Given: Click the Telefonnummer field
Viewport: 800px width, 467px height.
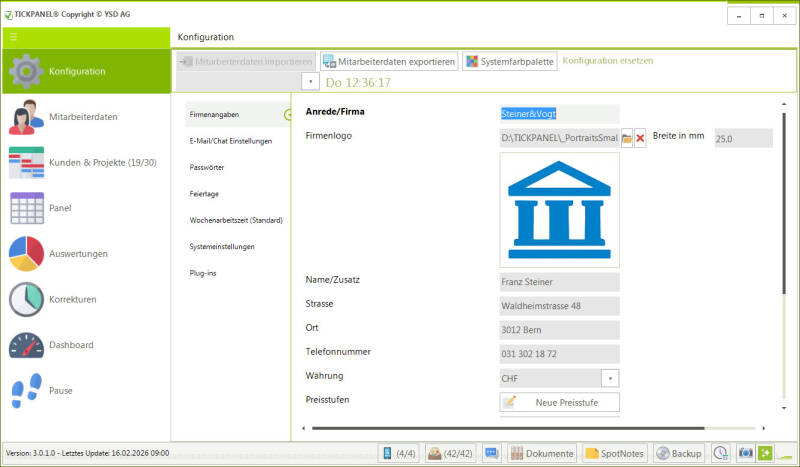Looking at the screenshot, I should (x=559, y=354).
